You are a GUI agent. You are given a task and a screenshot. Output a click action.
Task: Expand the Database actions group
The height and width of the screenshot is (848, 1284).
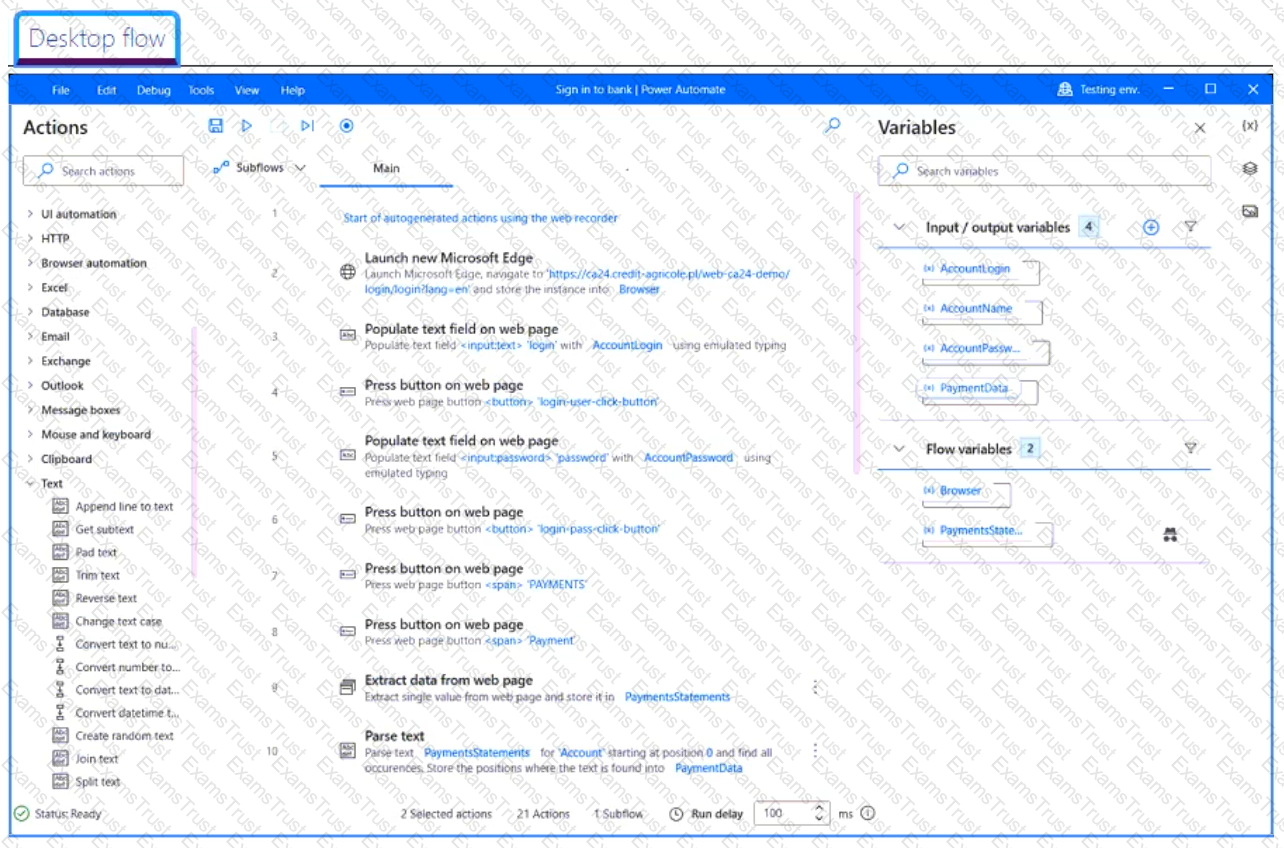tap(30, 312)
